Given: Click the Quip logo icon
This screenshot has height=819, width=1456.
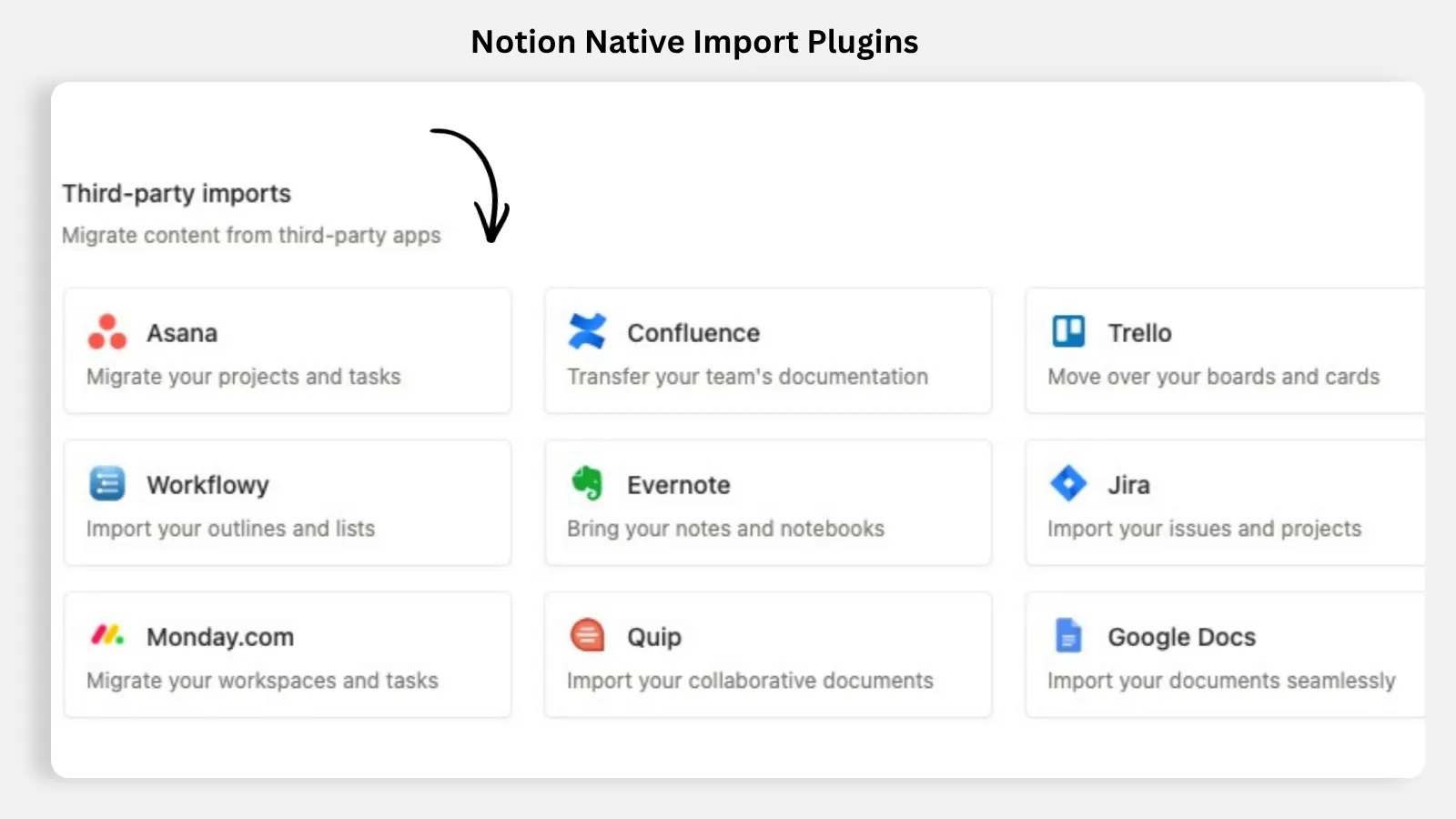Looking at the screenshot, I should click(587, 635).
